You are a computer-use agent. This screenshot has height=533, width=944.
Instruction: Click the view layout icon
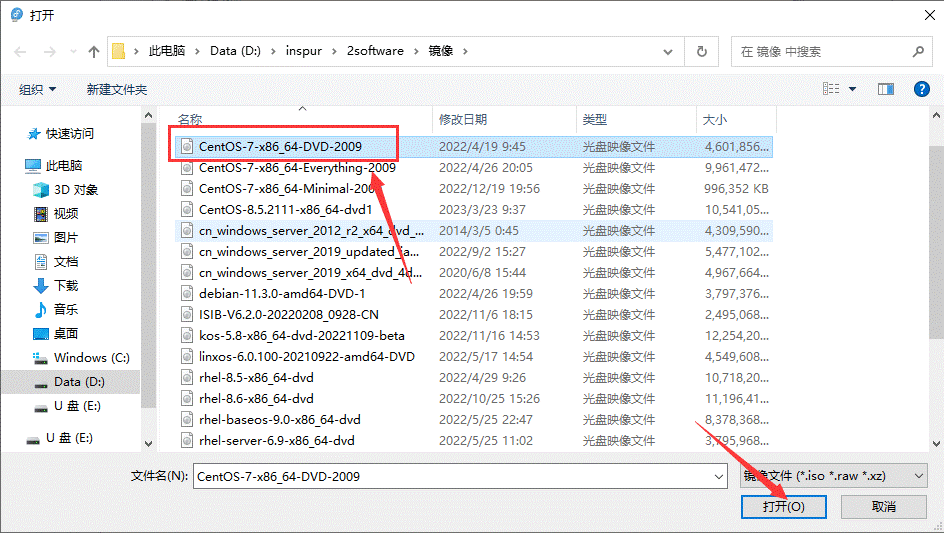tap(831, 89)
